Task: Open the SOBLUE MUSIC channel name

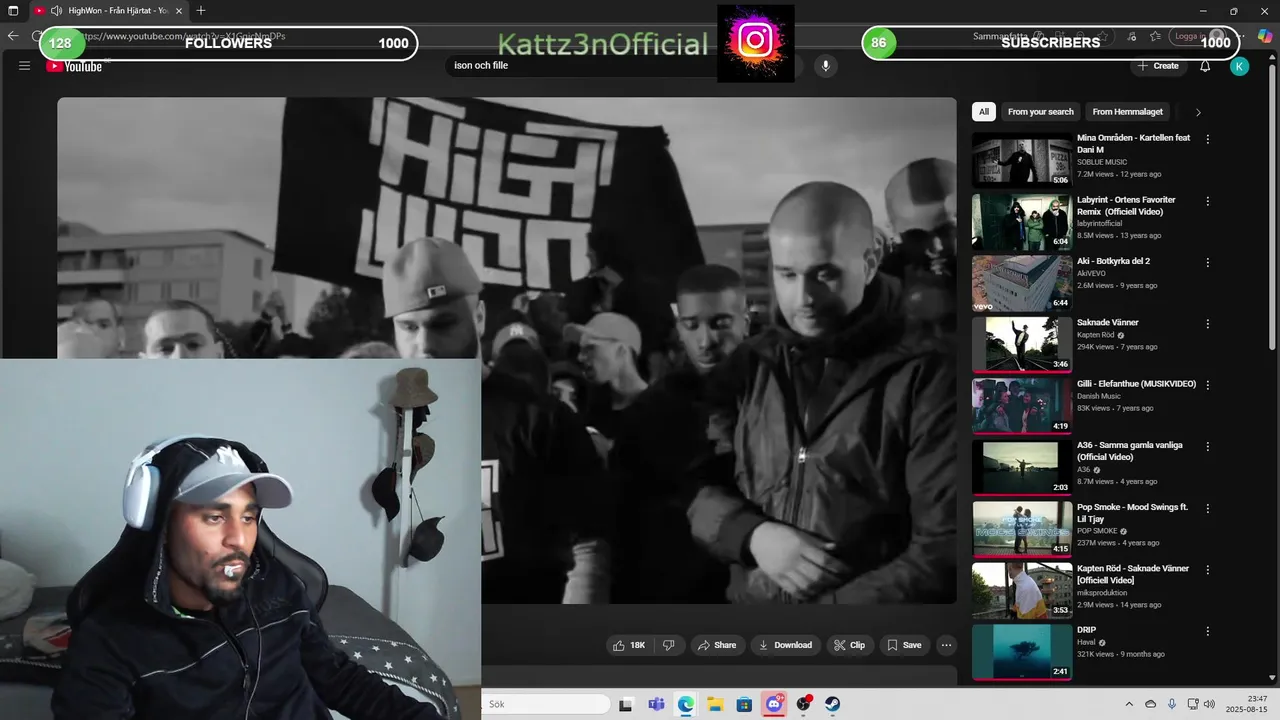Action: pyautogui.click(x=1102, y=162)
